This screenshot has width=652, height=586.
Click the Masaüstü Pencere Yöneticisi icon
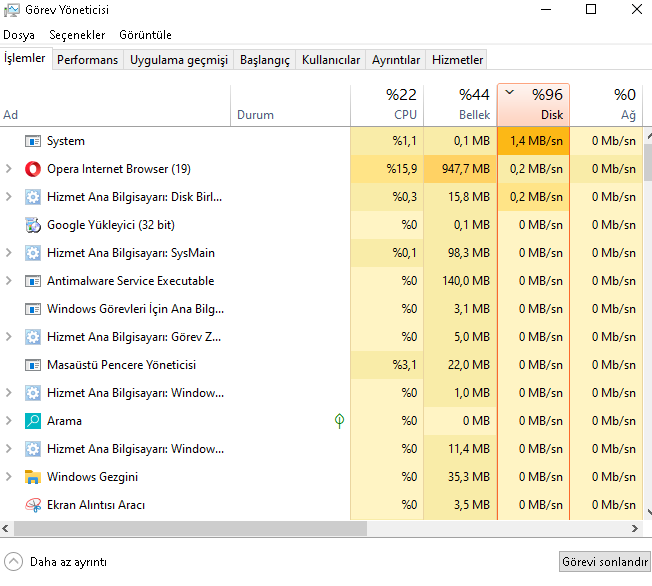pos(33,365)
